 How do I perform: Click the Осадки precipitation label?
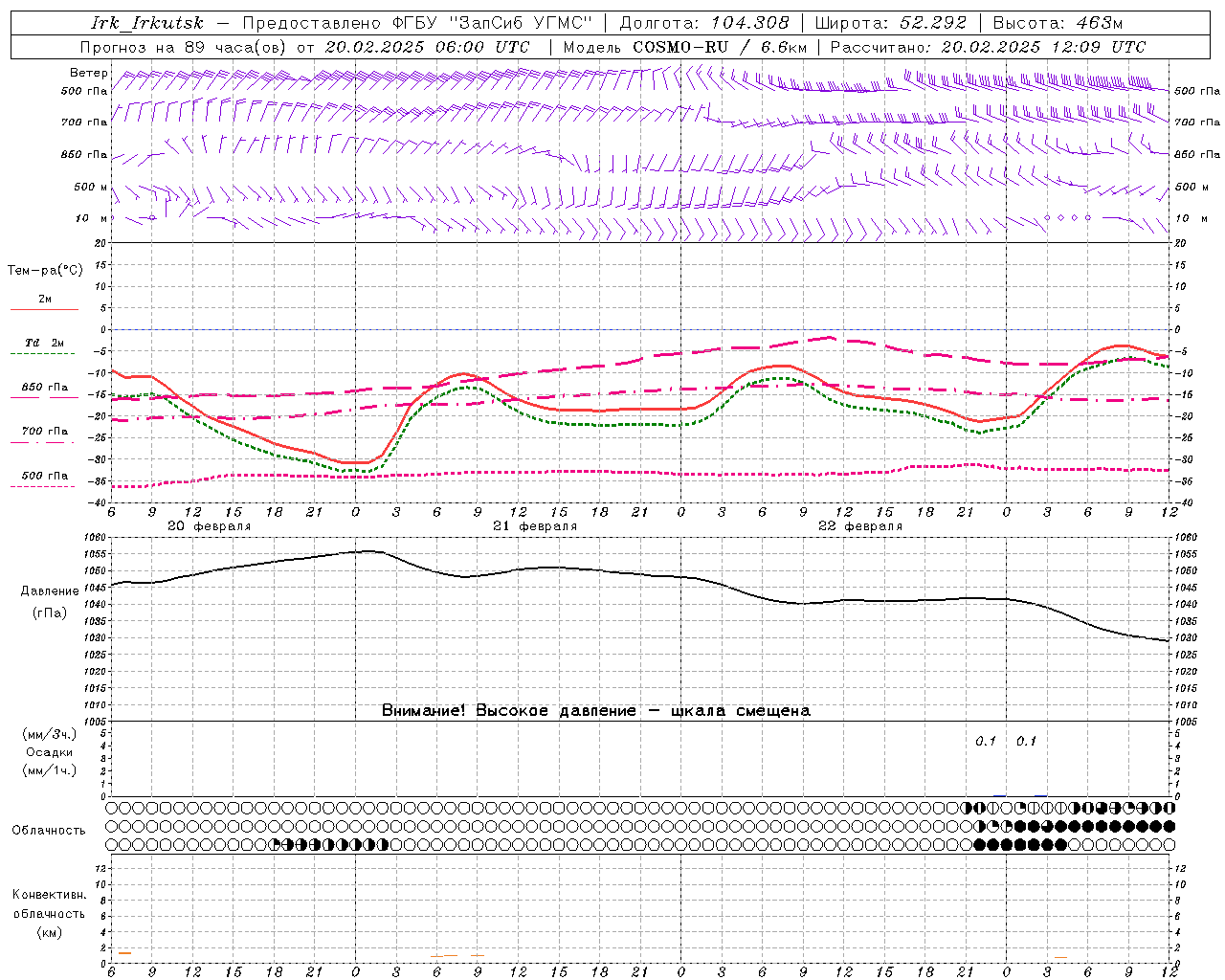50,752
